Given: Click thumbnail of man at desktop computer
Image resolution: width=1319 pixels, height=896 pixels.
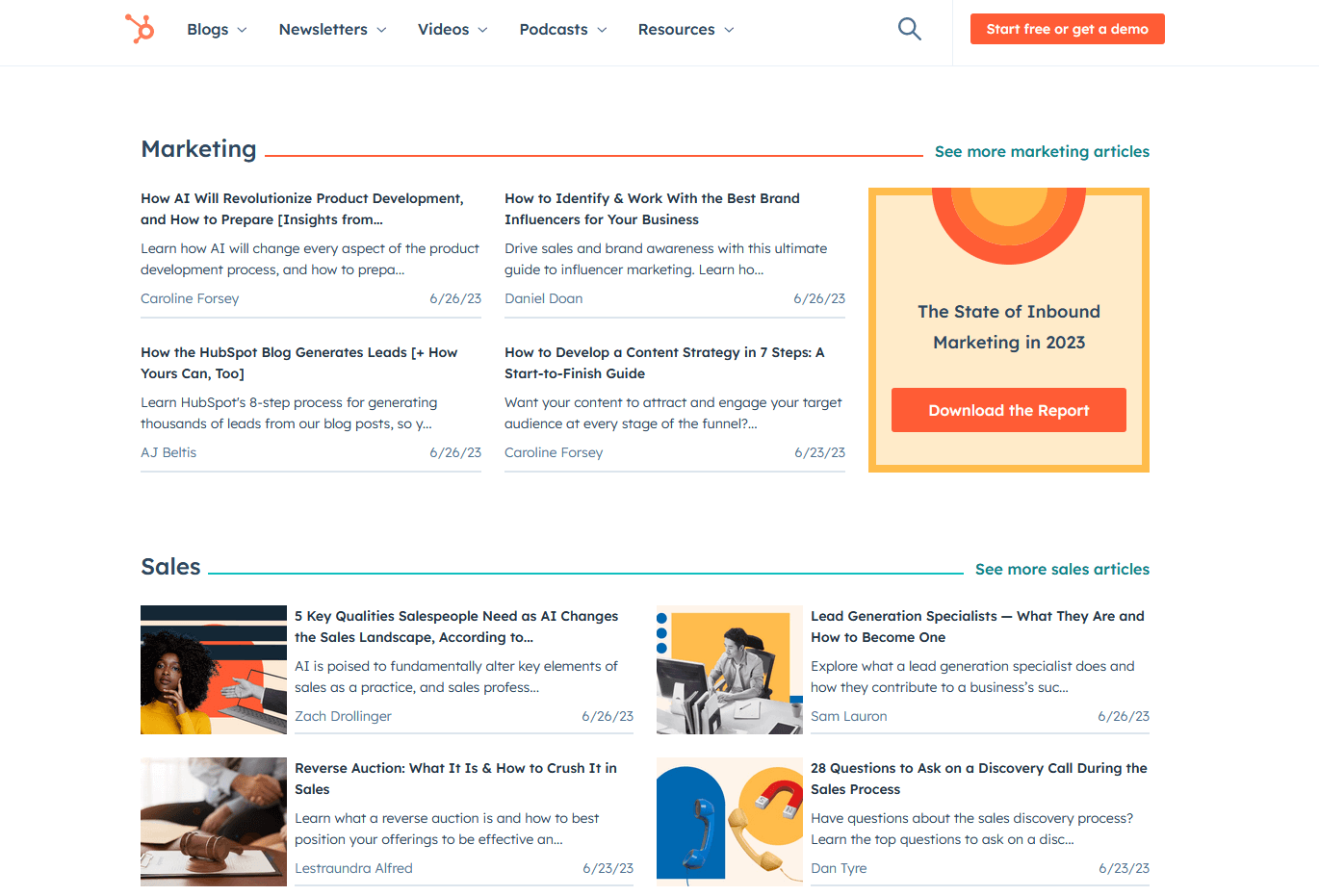Looking at the screenshot, I should click(x=730, y=670).
